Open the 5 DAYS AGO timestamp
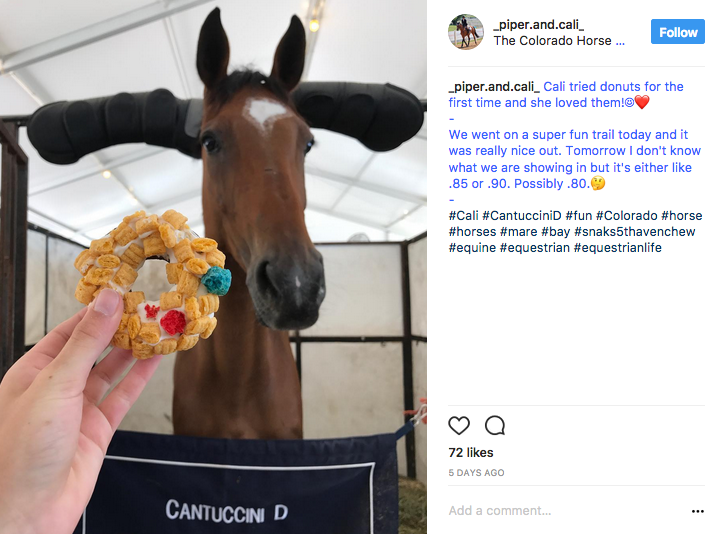The width and height of the screenshot is (727, 534). point(476,473)
